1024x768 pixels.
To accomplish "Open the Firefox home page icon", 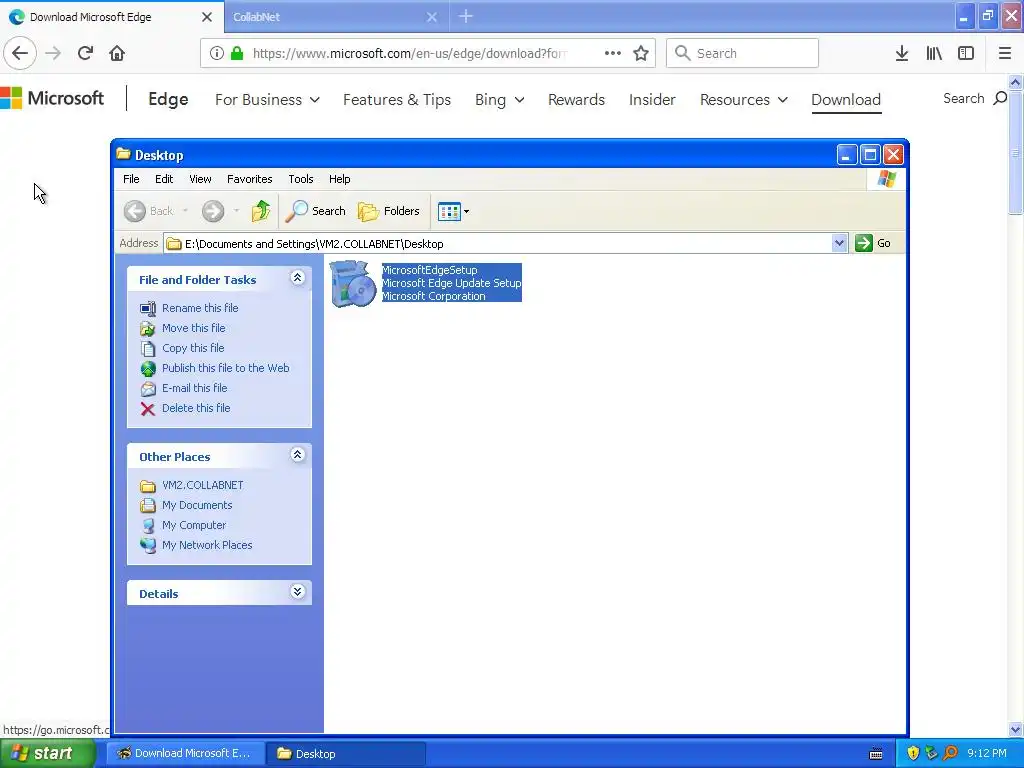I will click(x=117, y=53).
